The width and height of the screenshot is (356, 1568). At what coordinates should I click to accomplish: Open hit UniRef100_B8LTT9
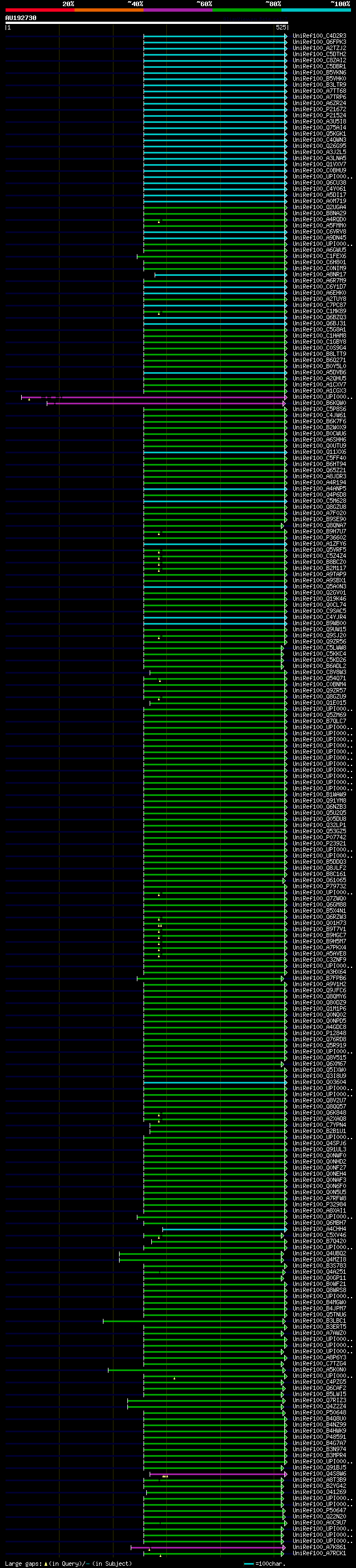[x=319, y=354]
